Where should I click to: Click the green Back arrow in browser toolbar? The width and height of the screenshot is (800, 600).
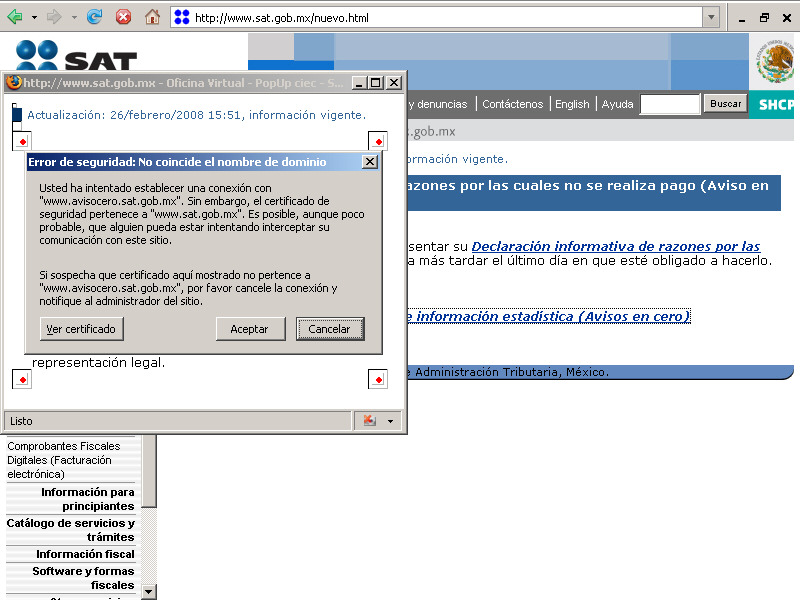(15, 17)
